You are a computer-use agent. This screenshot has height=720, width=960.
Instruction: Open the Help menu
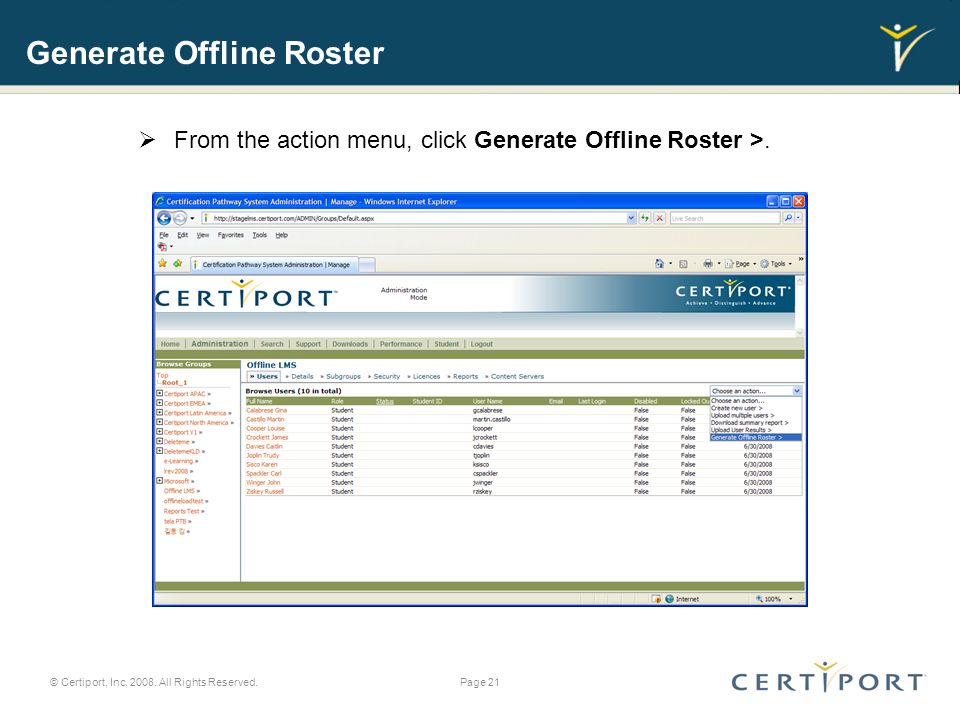tap(281, 235)
